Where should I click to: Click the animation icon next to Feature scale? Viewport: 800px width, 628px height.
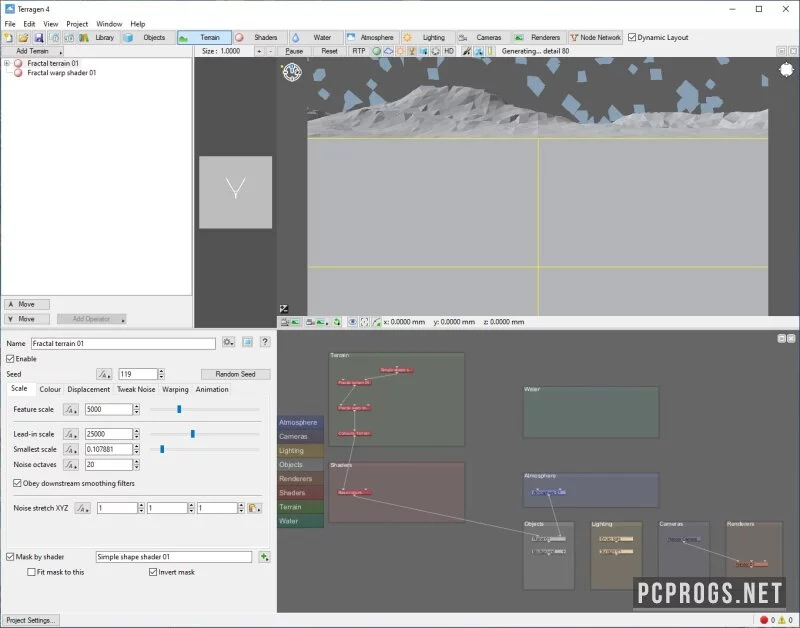pos(70,410)
